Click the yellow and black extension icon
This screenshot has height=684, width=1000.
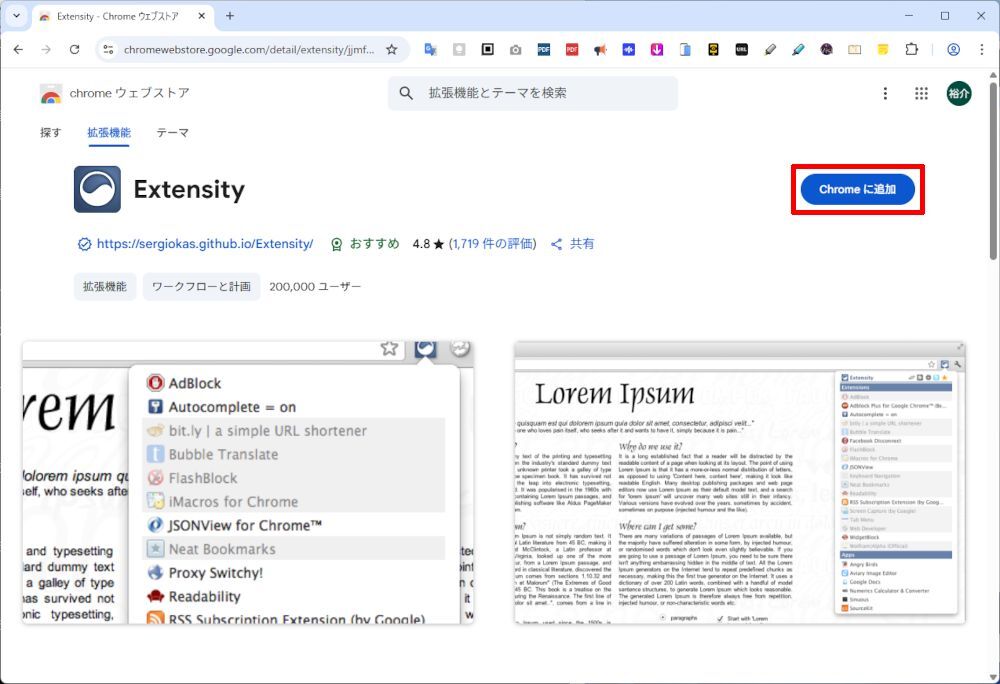[713, 50]
